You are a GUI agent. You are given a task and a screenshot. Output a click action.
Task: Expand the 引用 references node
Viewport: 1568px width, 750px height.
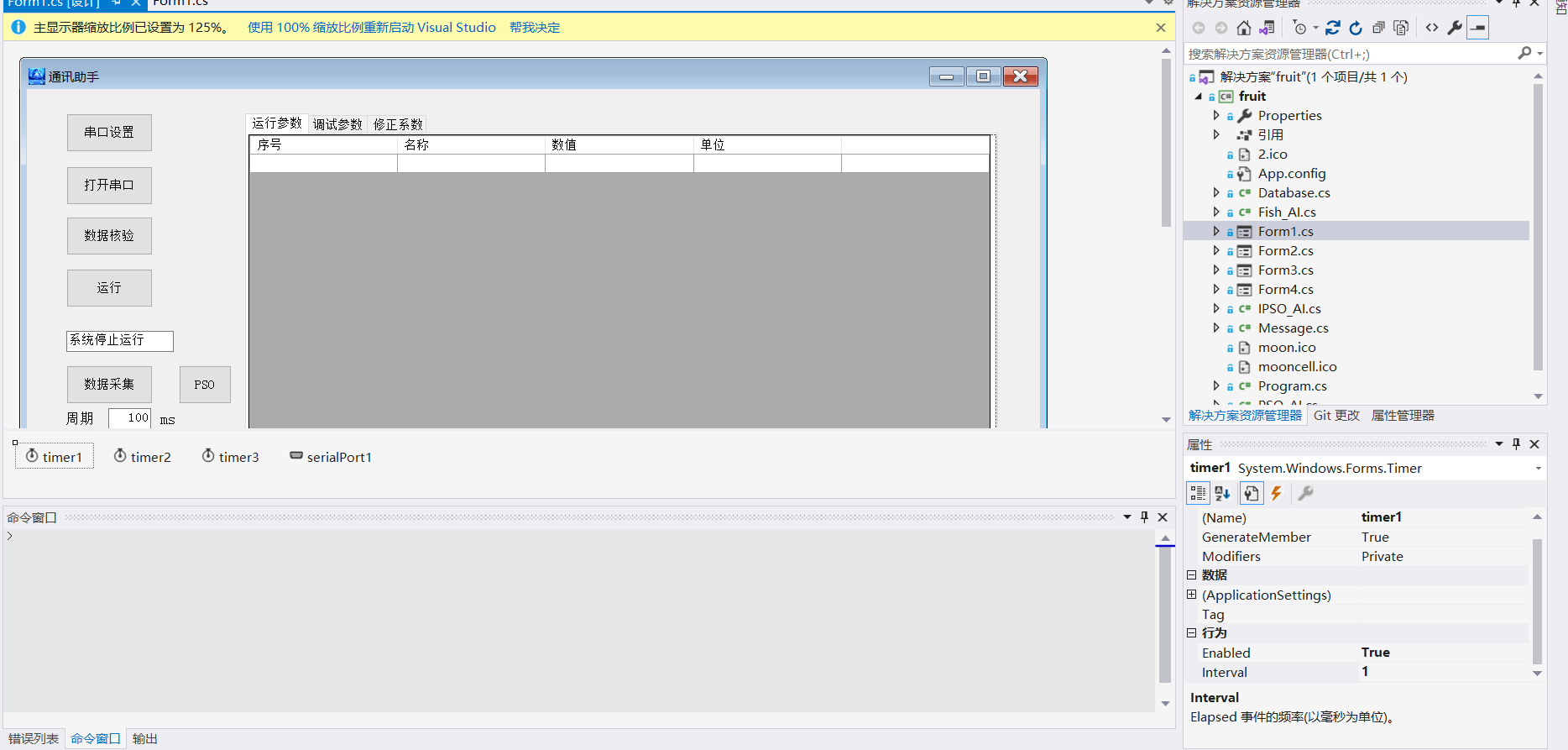1216,134
